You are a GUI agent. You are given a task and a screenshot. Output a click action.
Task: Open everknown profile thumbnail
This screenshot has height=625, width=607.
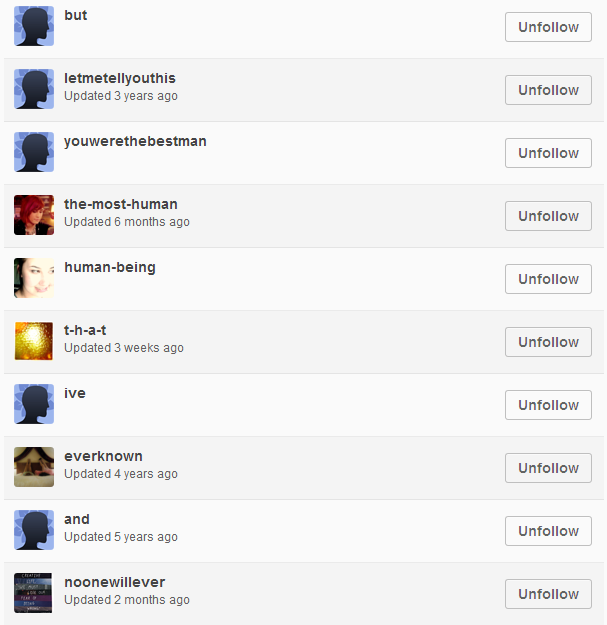click(34, 467)
